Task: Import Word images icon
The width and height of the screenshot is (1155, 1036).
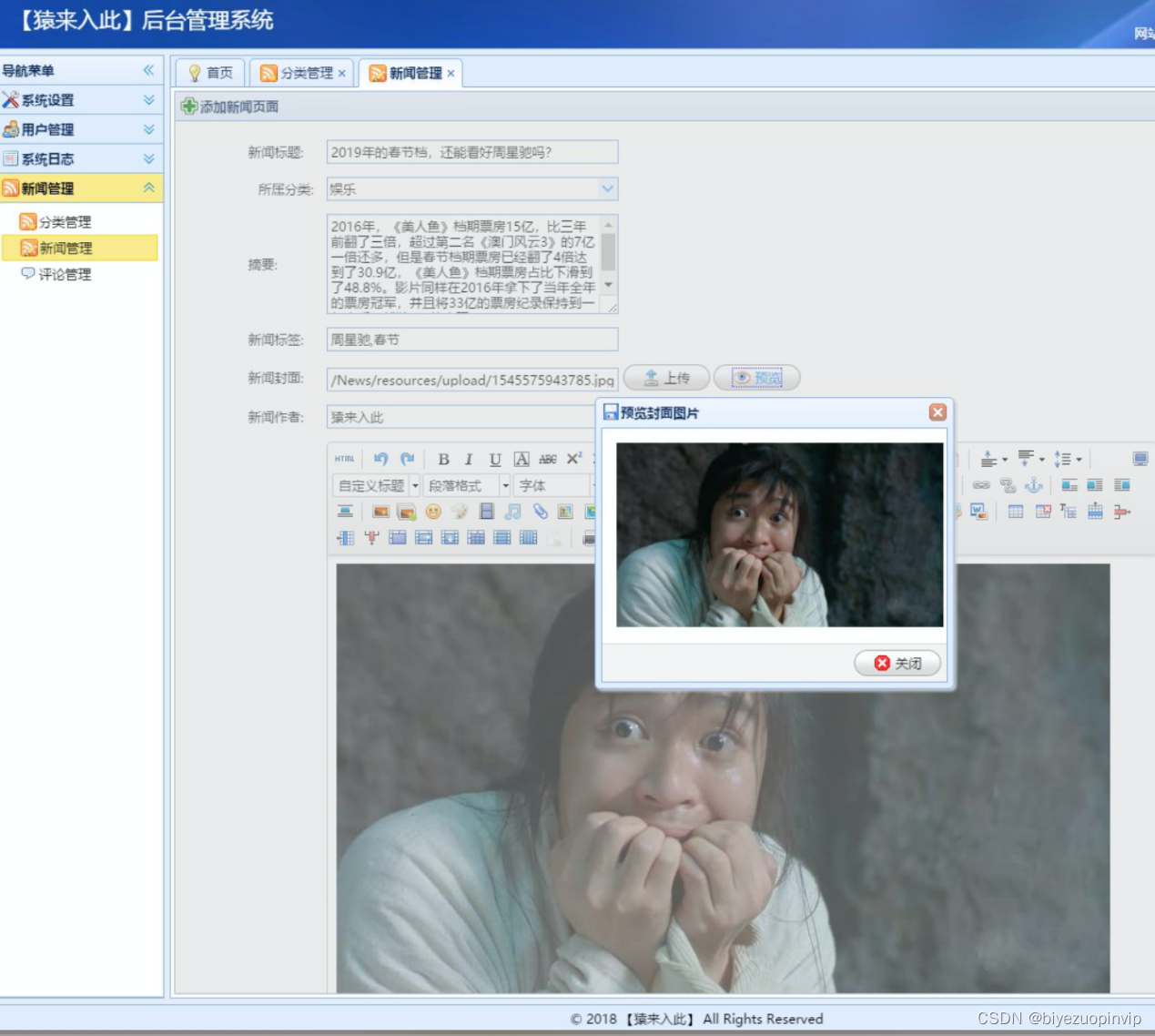Action: [x=979, y=512]
